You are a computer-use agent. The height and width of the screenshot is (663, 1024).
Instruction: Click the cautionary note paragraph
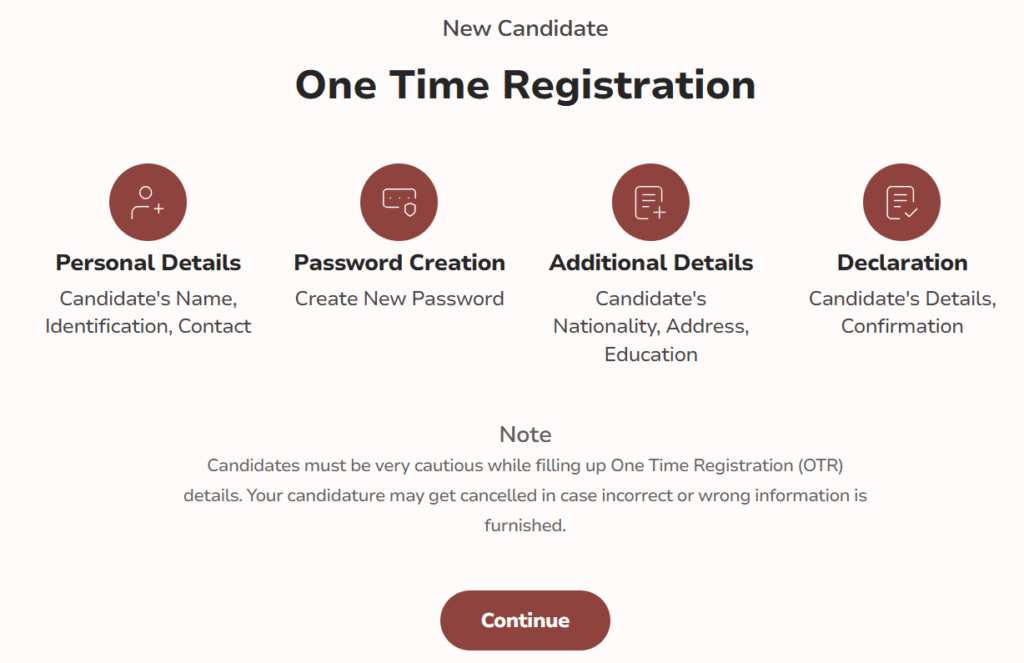(525, 494)
